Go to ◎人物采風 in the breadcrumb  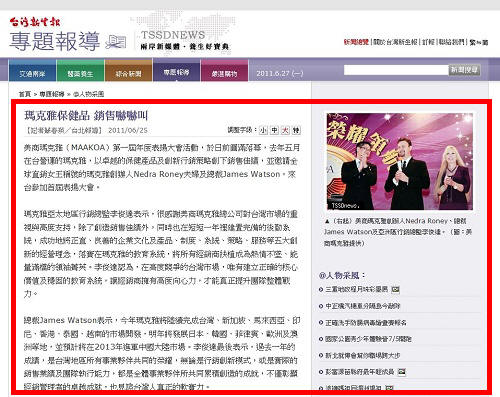point(88,94)
